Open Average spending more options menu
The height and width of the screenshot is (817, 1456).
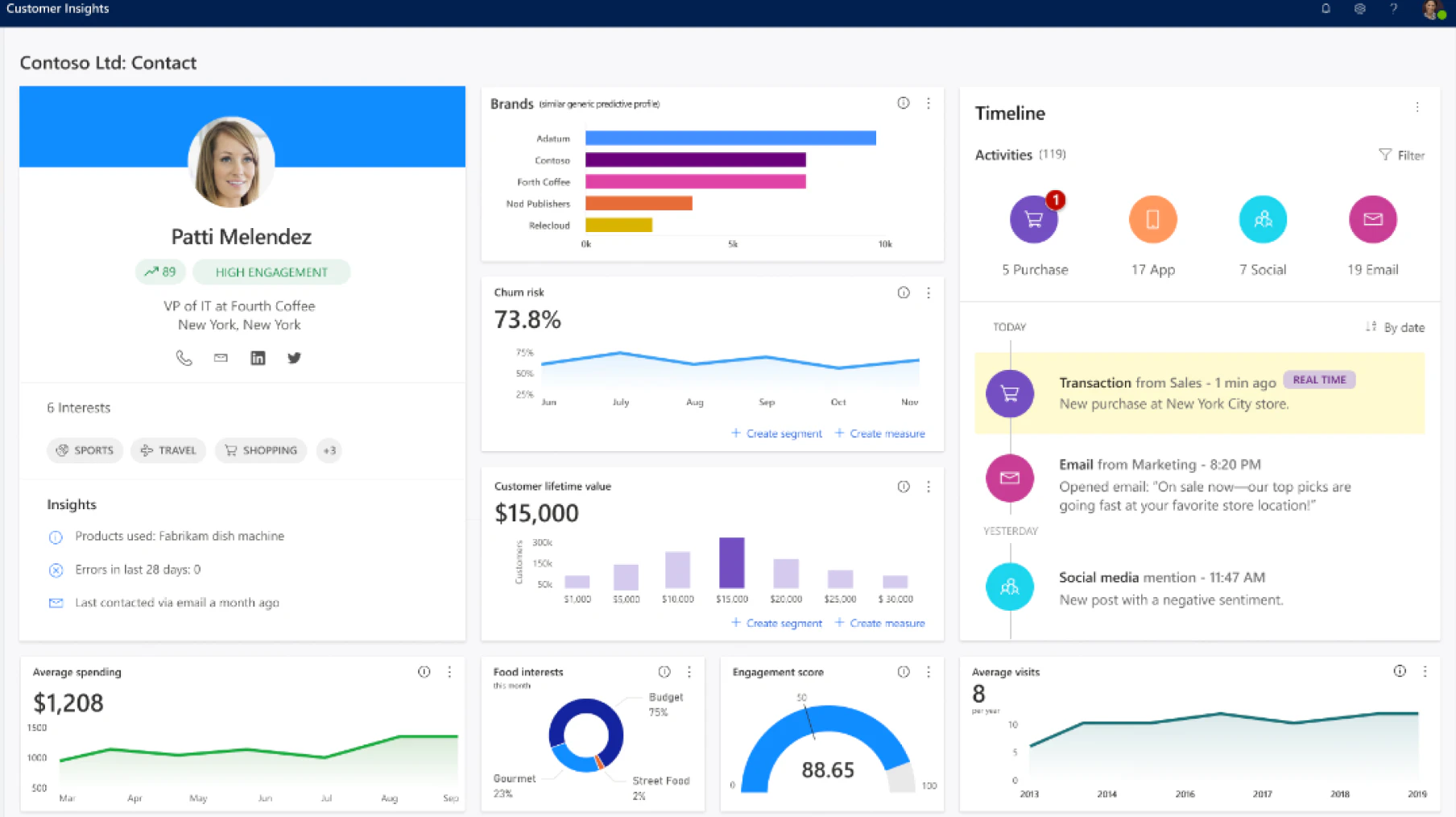pyautogui.click(x=449, y=671)
